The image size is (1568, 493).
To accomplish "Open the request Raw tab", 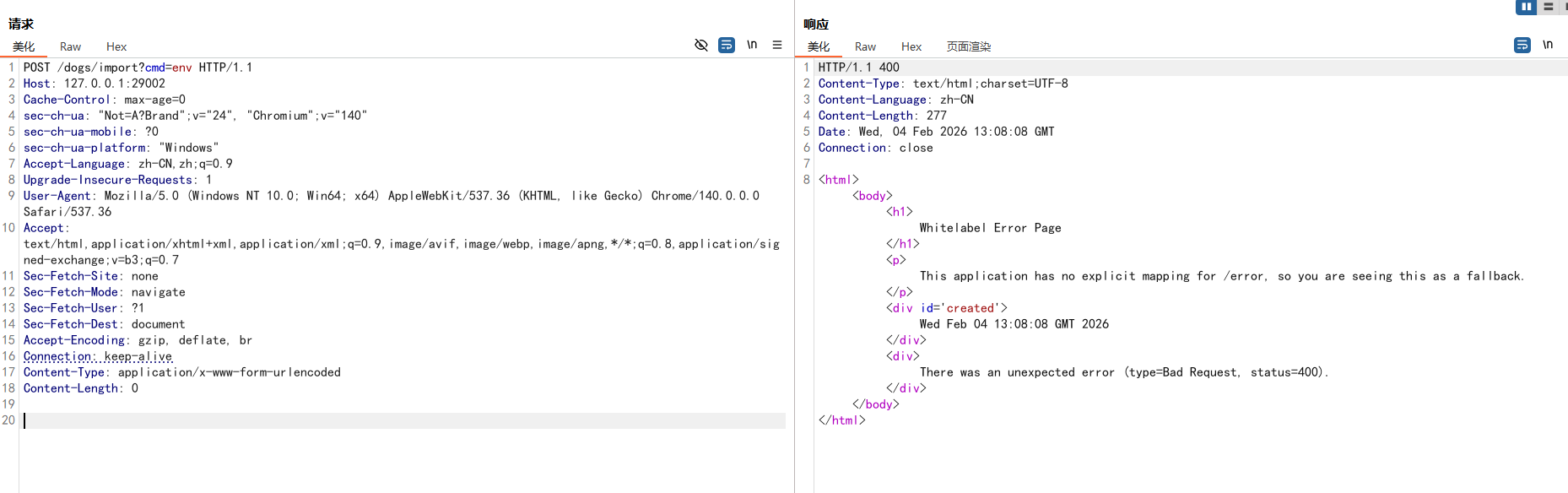I will [x=70, y=46].
